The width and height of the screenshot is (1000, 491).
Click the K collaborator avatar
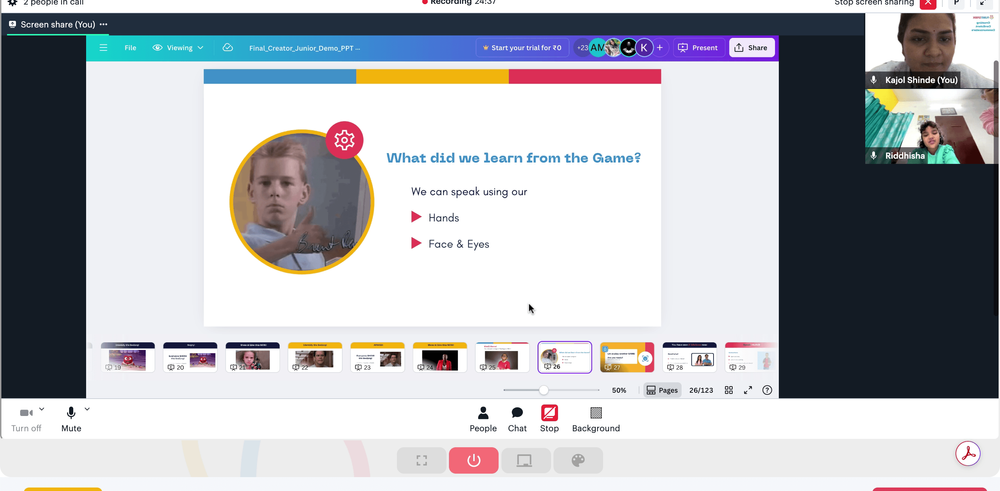point(644,48)
